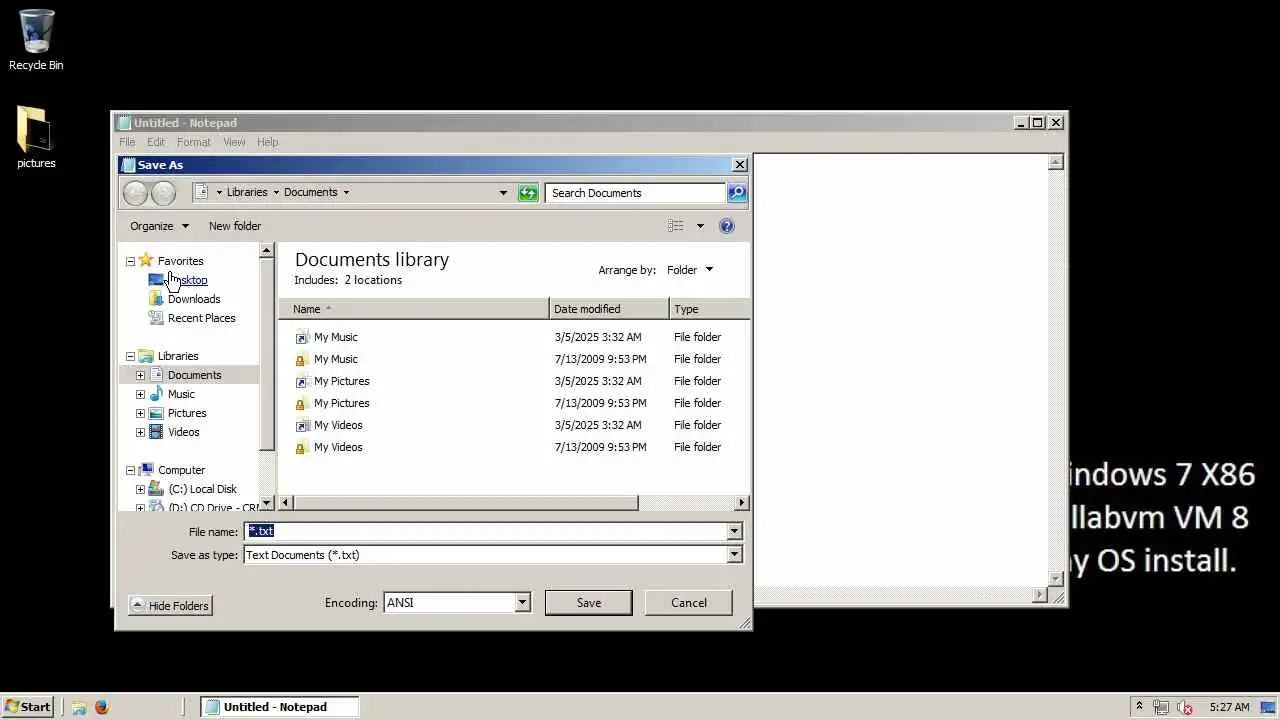The width and height of the screenshot is (1280, 720).
Task: Open the Encoding ANSI dropdown
Action: click(x=522, y=602)
